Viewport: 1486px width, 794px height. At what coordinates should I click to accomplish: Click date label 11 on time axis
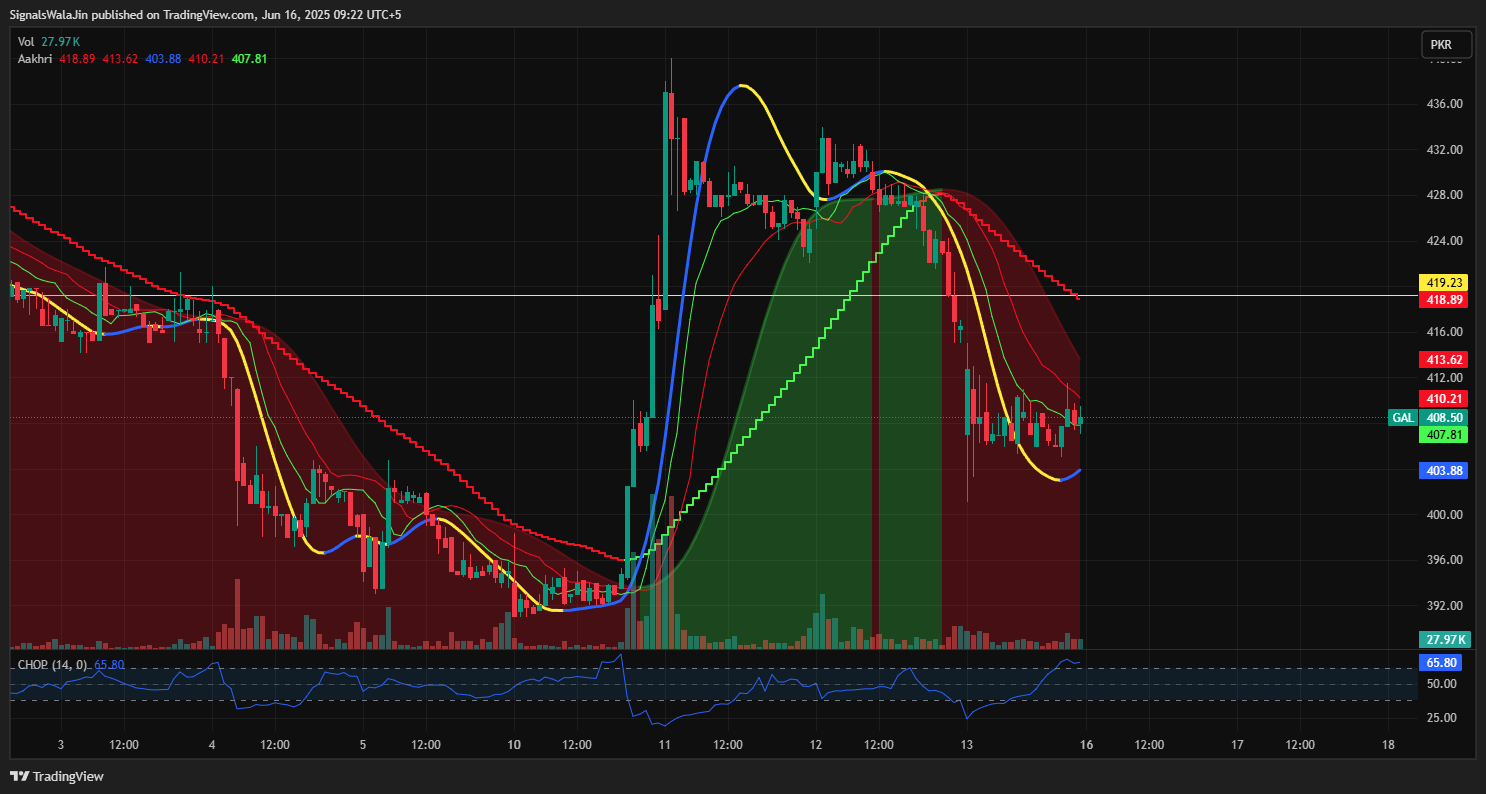click(664, 745)
